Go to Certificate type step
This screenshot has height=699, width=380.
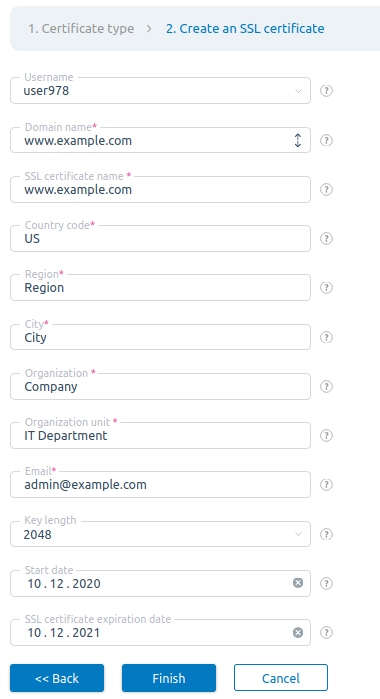[81, 29]
